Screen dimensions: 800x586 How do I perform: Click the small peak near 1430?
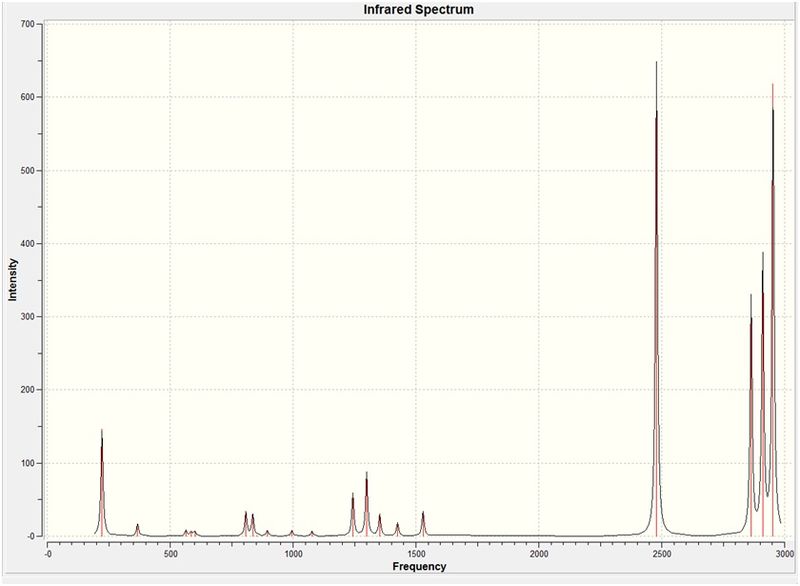click(397, 529)
